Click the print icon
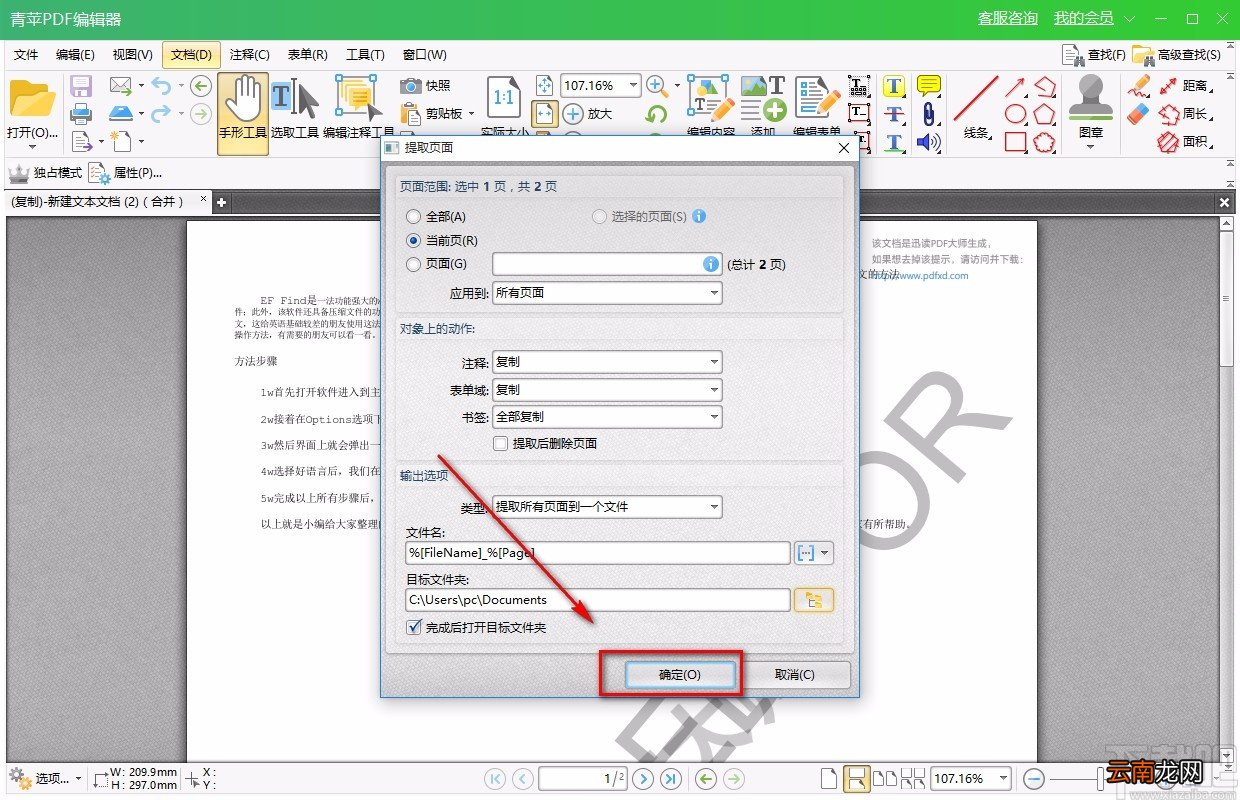The image size is (1240, 800). point(81,113)
